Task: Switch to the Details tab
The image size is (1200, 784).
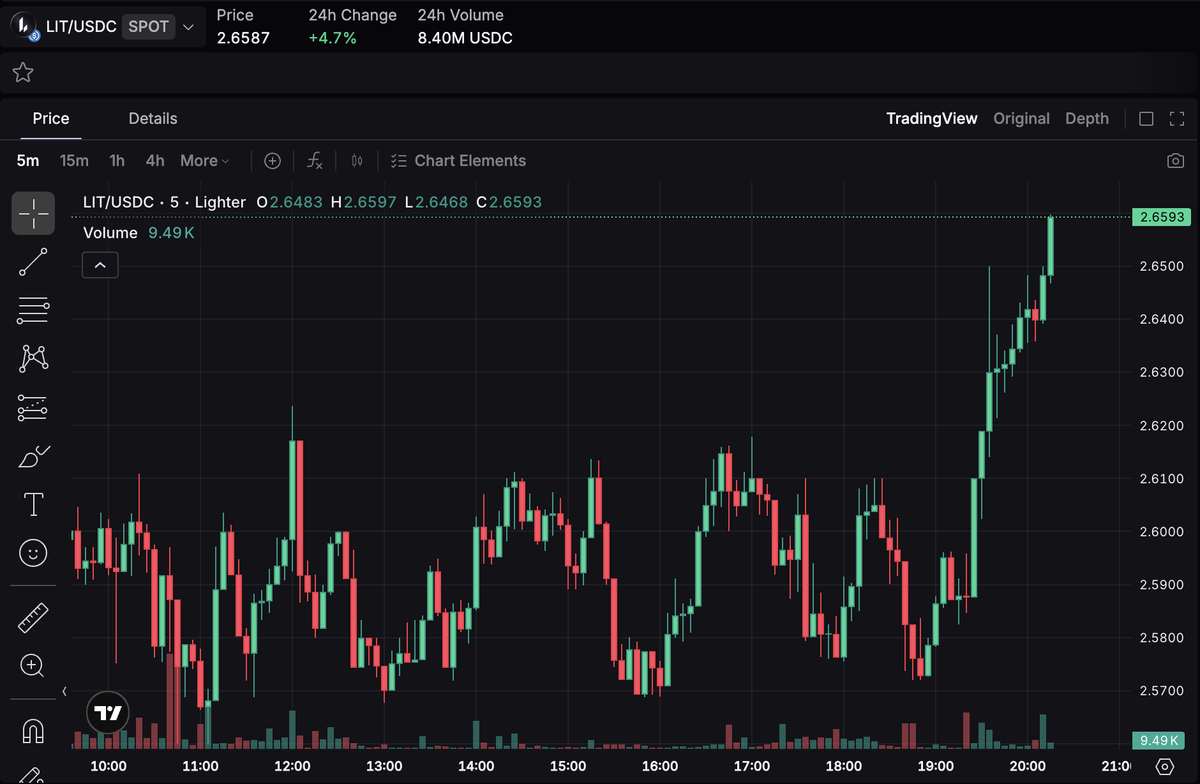Action: click(153, 118)
